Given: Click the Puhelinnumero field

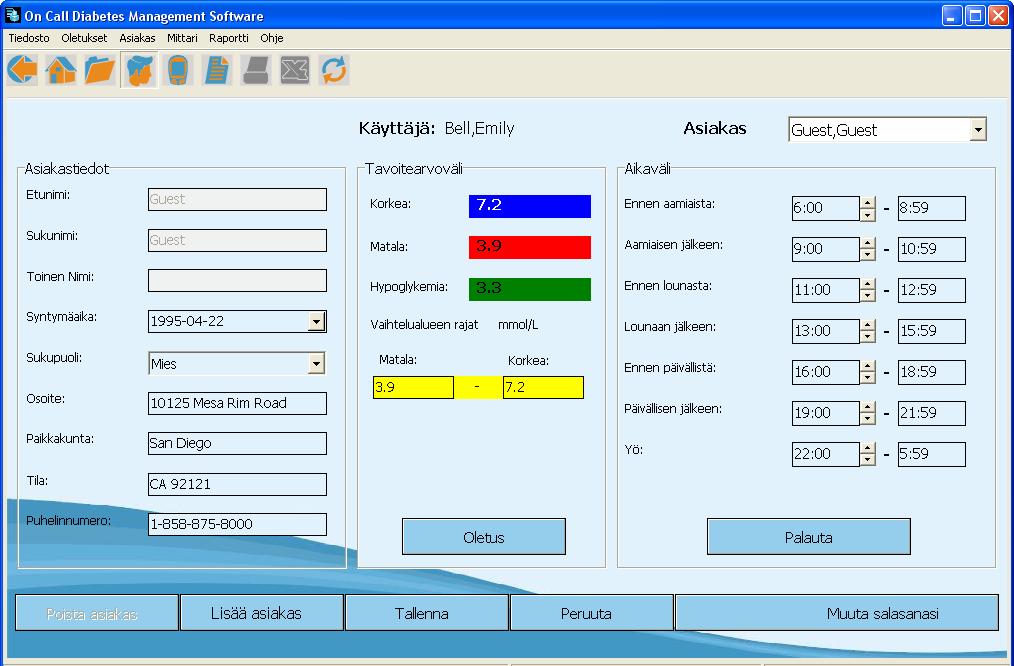Looking at the screenshot, I should pos(237,524).
